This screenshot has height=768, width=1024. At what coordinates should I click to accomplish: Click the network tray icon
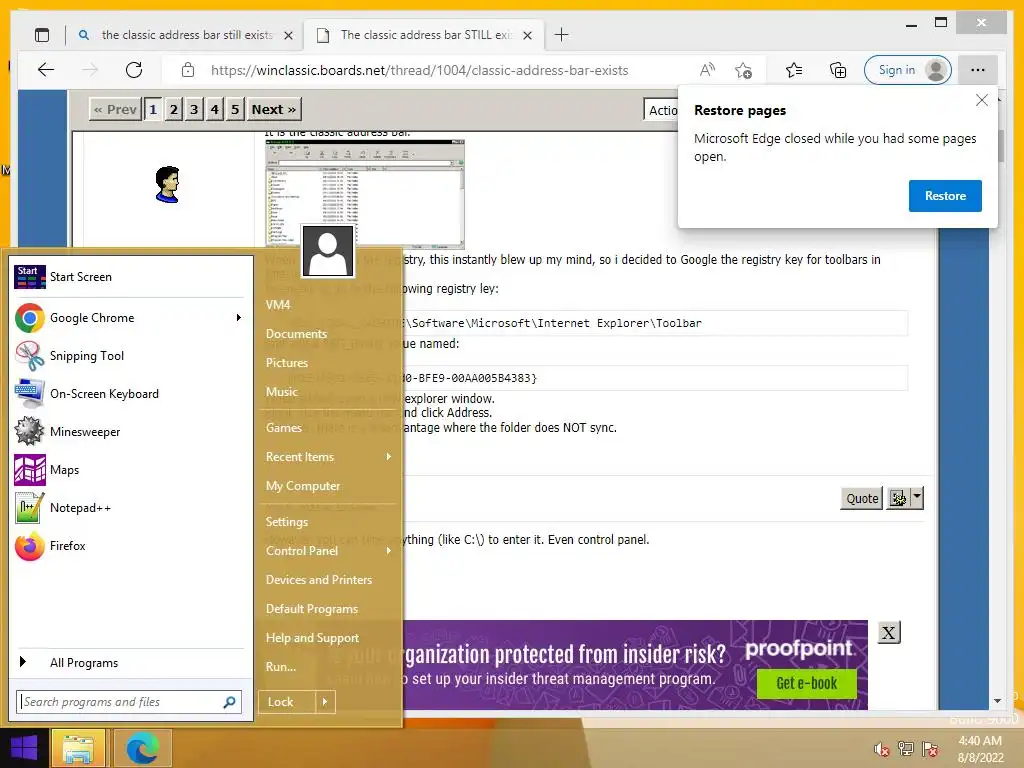(x=906, y=749)
